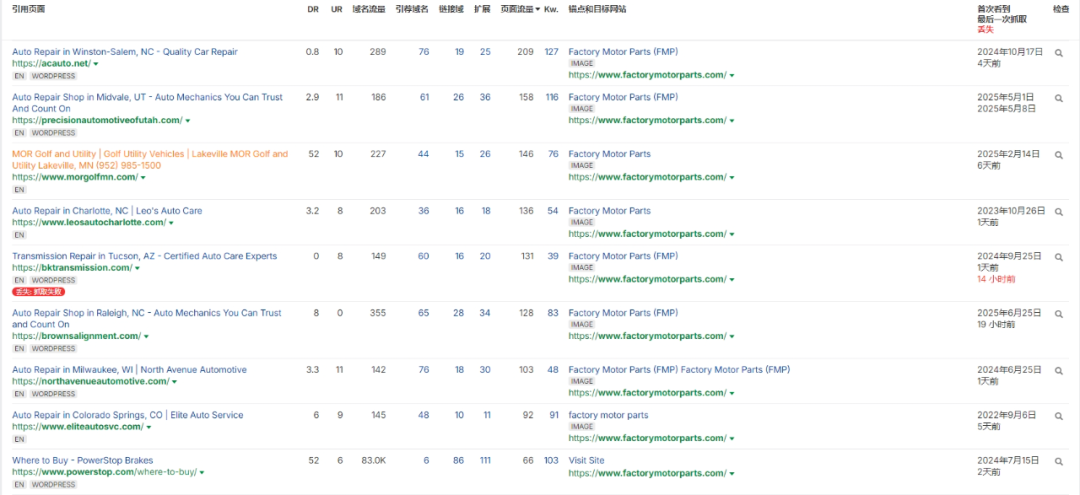
Task: Sort by the 页面流量 column header
Action: tap(517, 9)
